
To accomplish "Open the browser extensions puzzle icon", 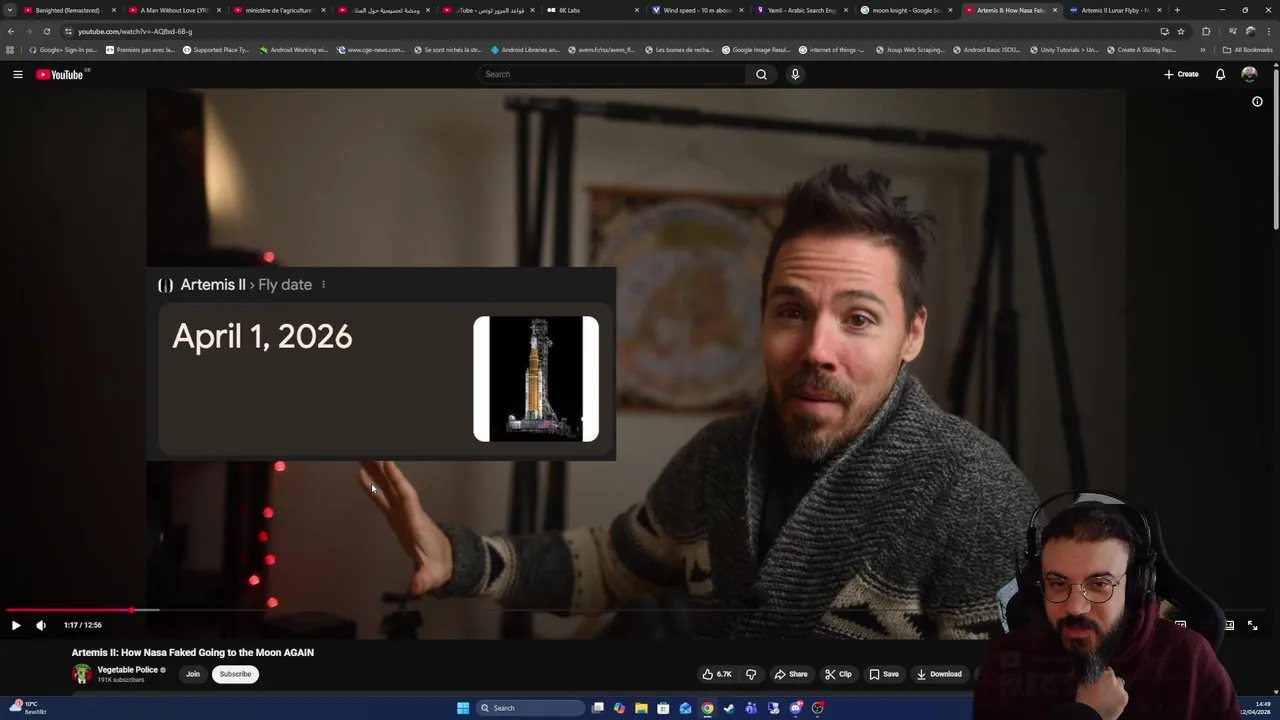I will (1206, 31).
